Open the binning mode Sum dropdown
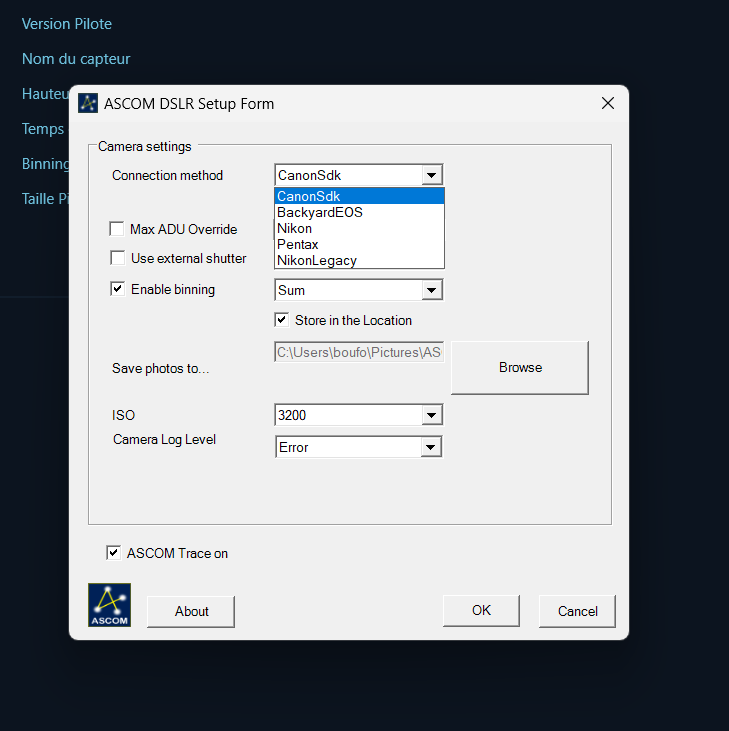The image size is (729, 731). point(432,290)
